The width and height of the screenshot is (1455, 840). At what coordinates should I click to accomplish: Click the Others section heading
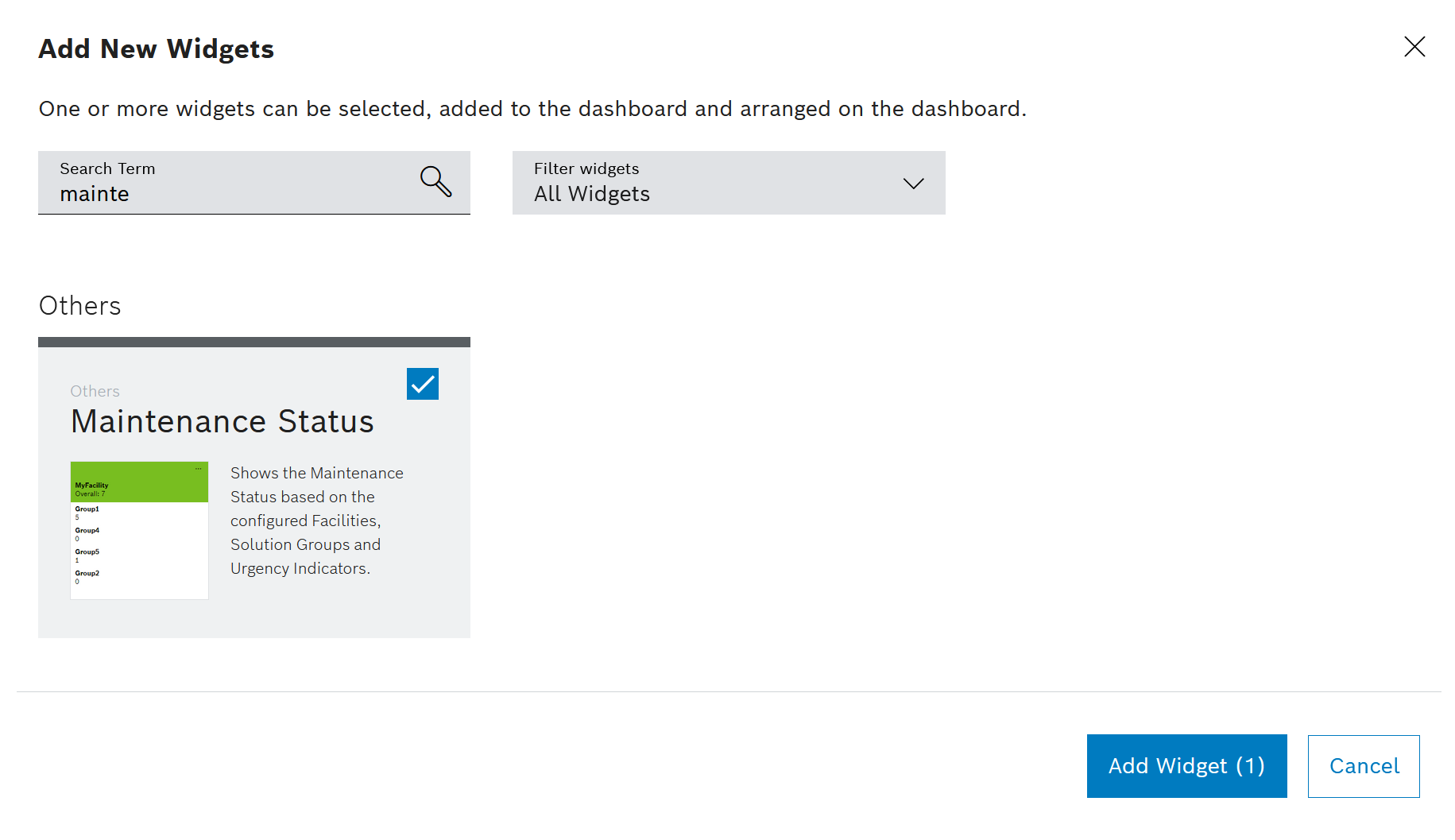pos(79,306)
